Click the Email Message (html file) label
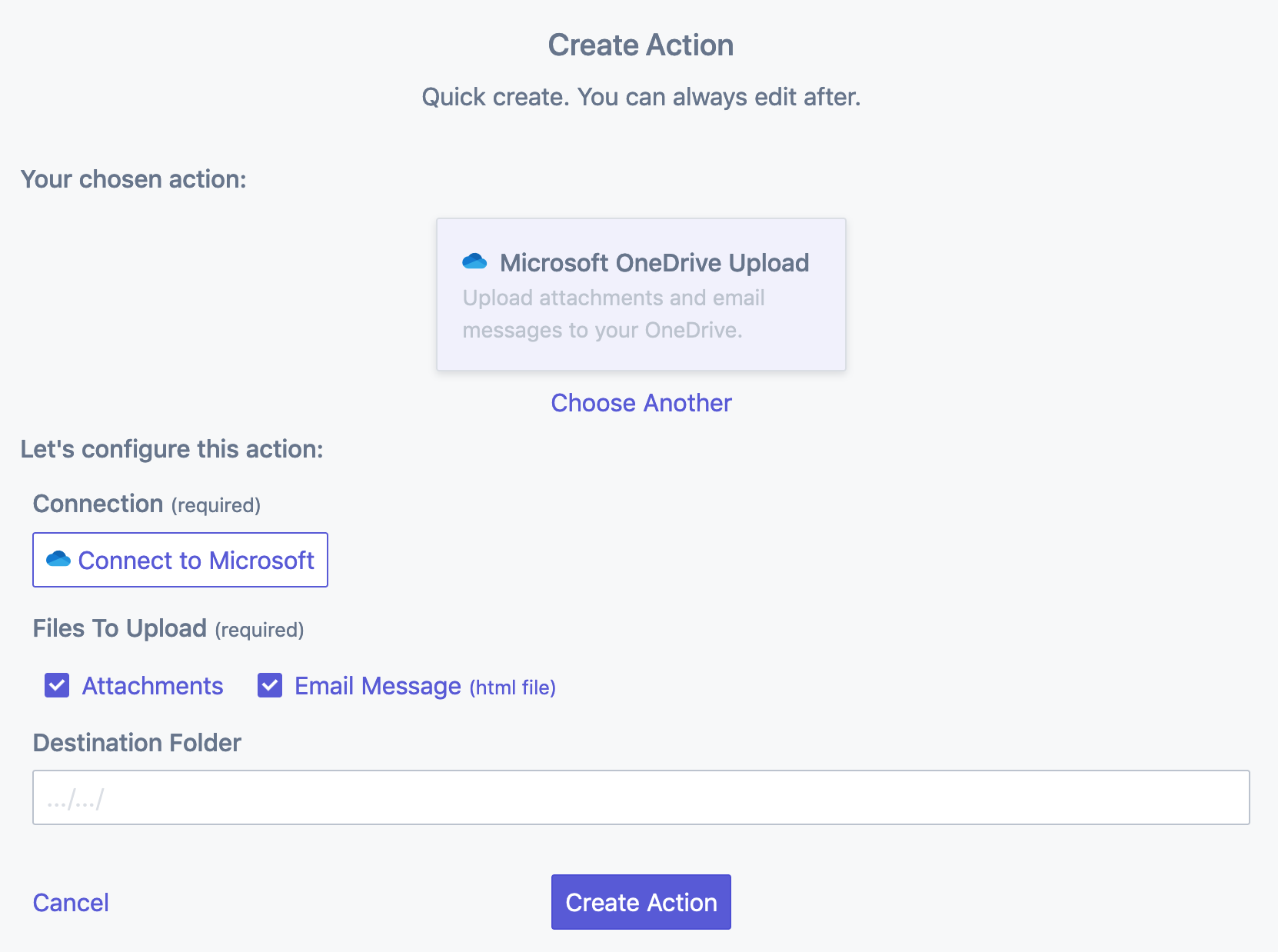Viewport: 1278px width, 952px height. (x=424, y=686)
